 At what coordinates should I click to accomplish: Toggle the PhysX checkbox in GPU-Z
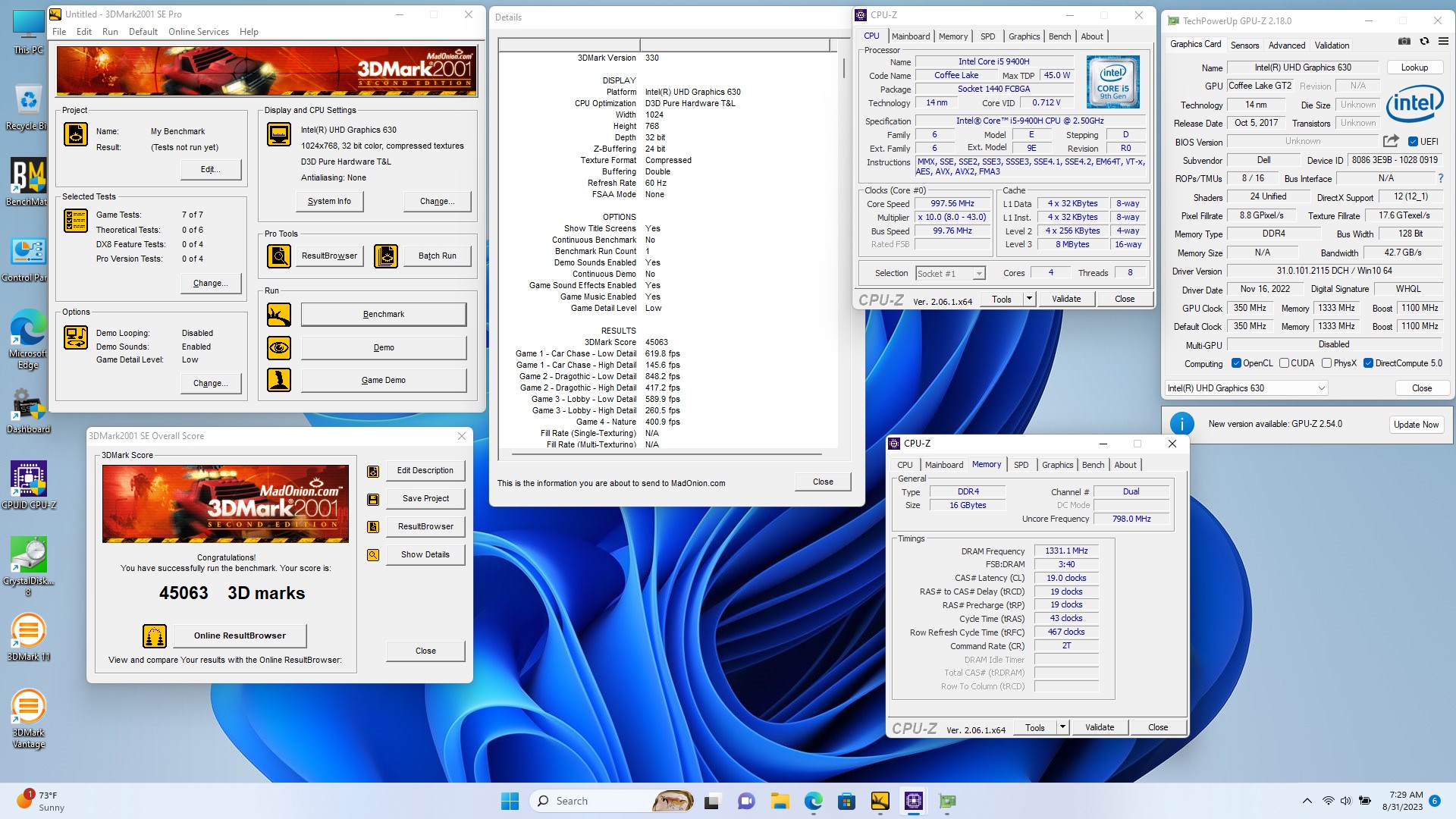(x=1327, y=363)
